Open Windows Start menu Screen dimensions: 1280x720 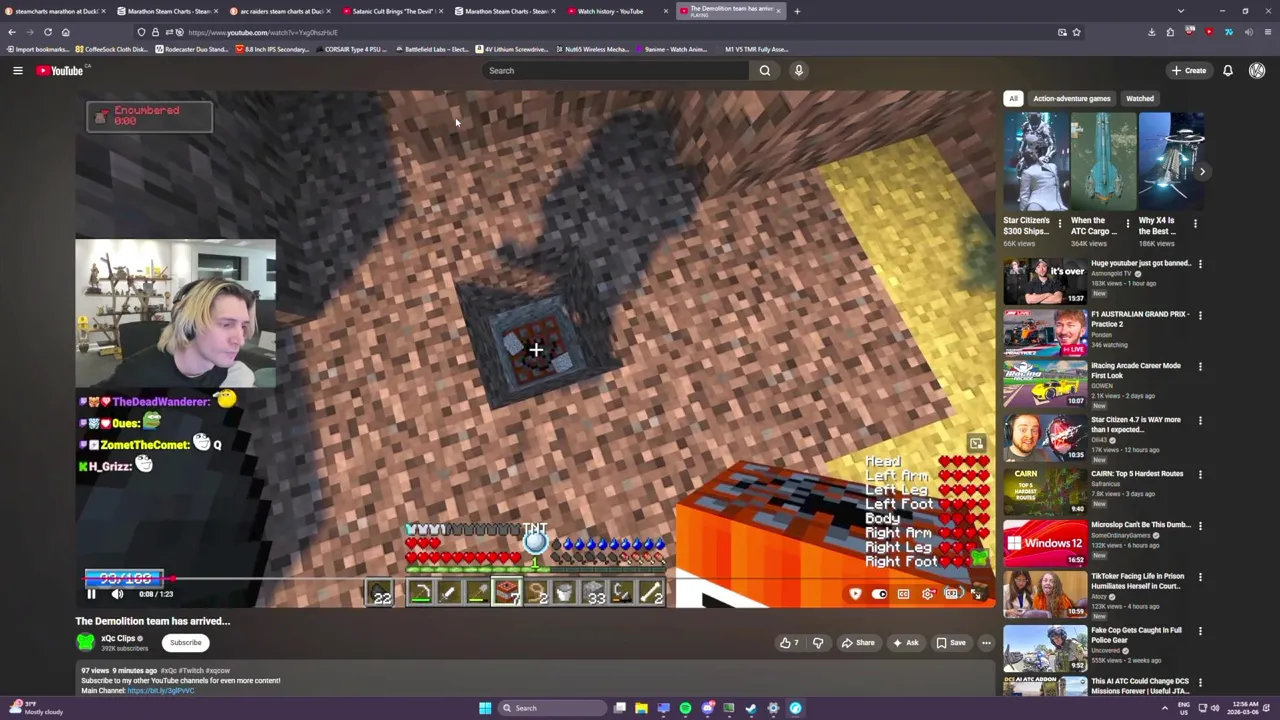click(485, 708)
